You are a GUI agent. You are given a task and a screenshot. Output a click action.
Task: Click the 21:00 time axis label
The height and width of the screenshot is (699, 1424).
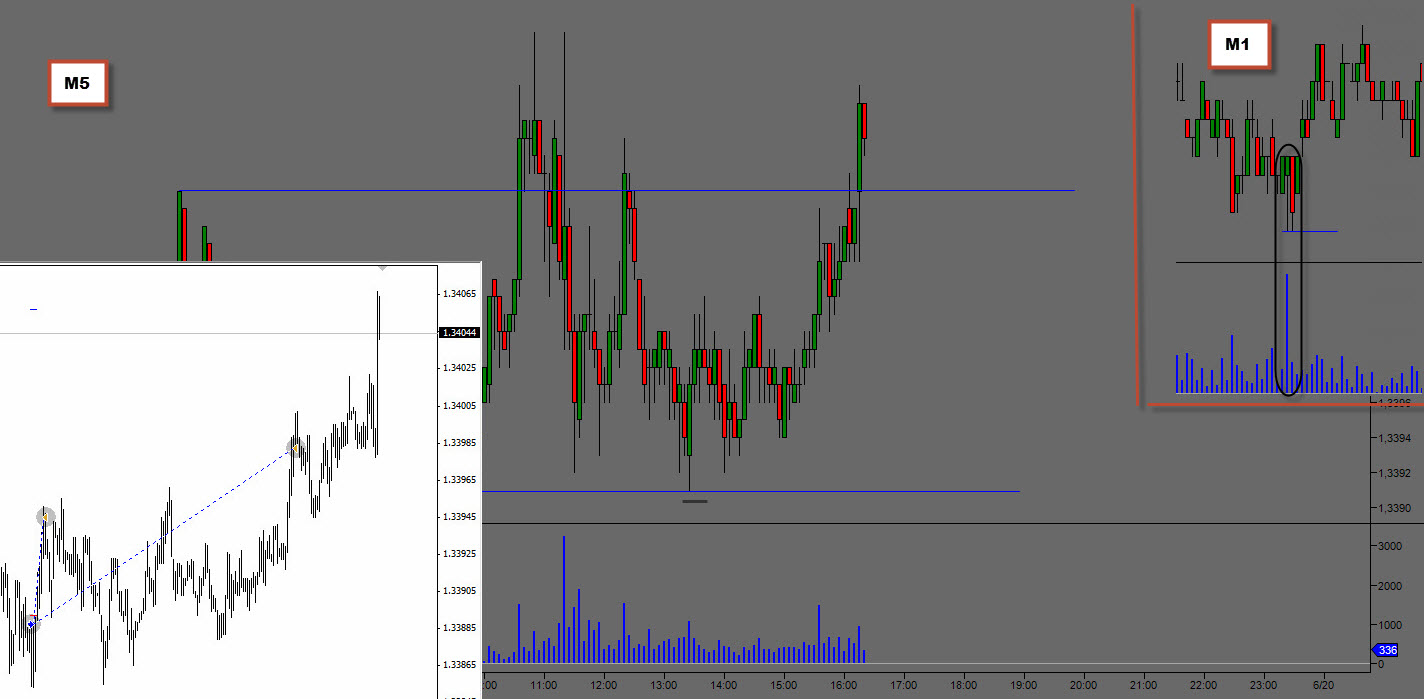point(1144,686)
